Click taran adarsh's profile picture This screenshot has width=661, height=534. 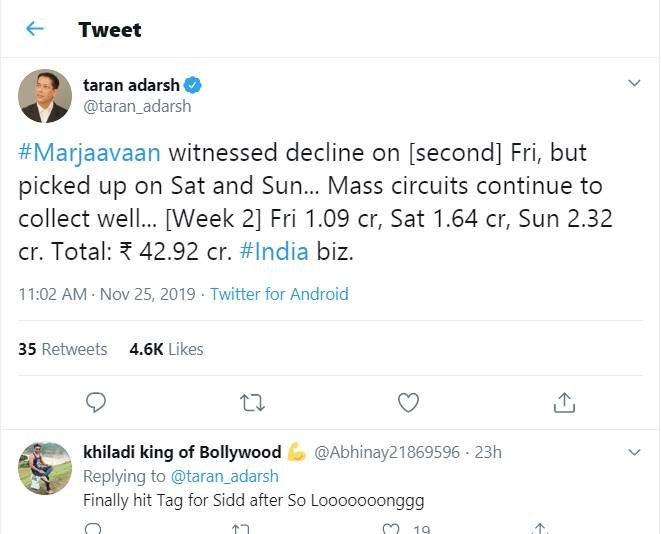[45, 96]
